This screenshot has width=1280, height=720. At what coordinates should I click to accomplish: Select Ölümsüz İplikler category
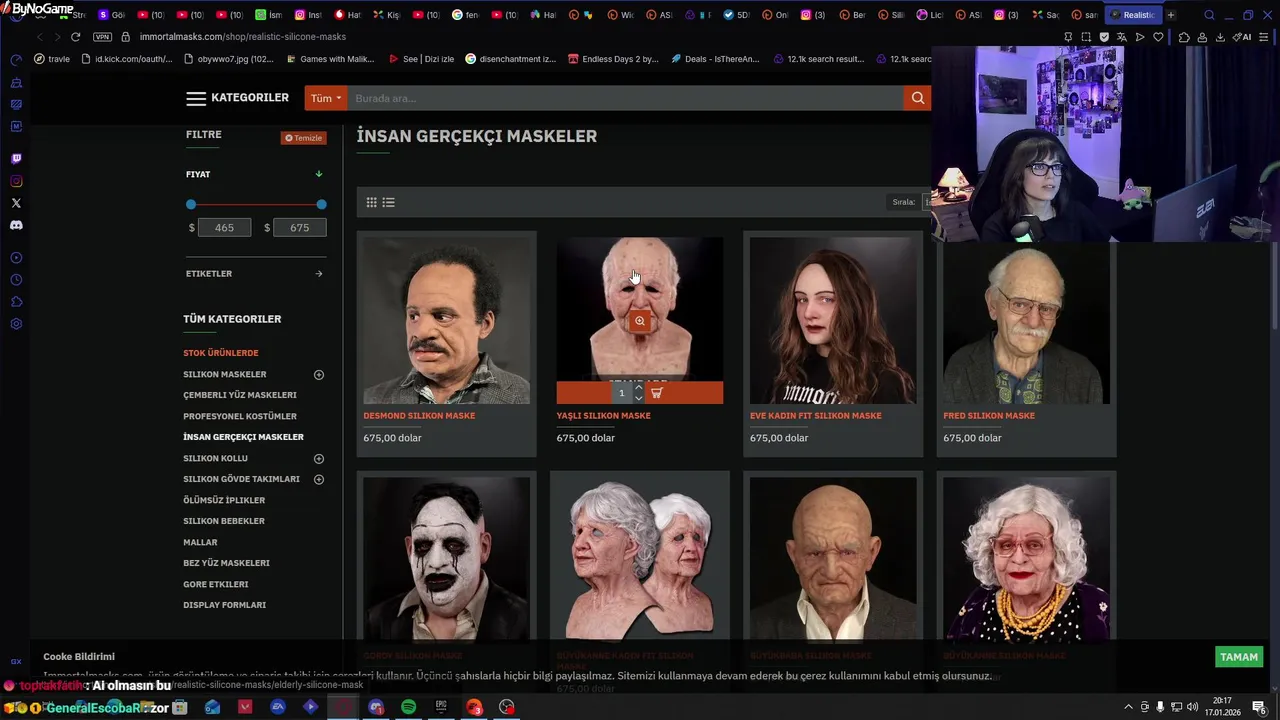pyautogui.click(x=224, y=500)
